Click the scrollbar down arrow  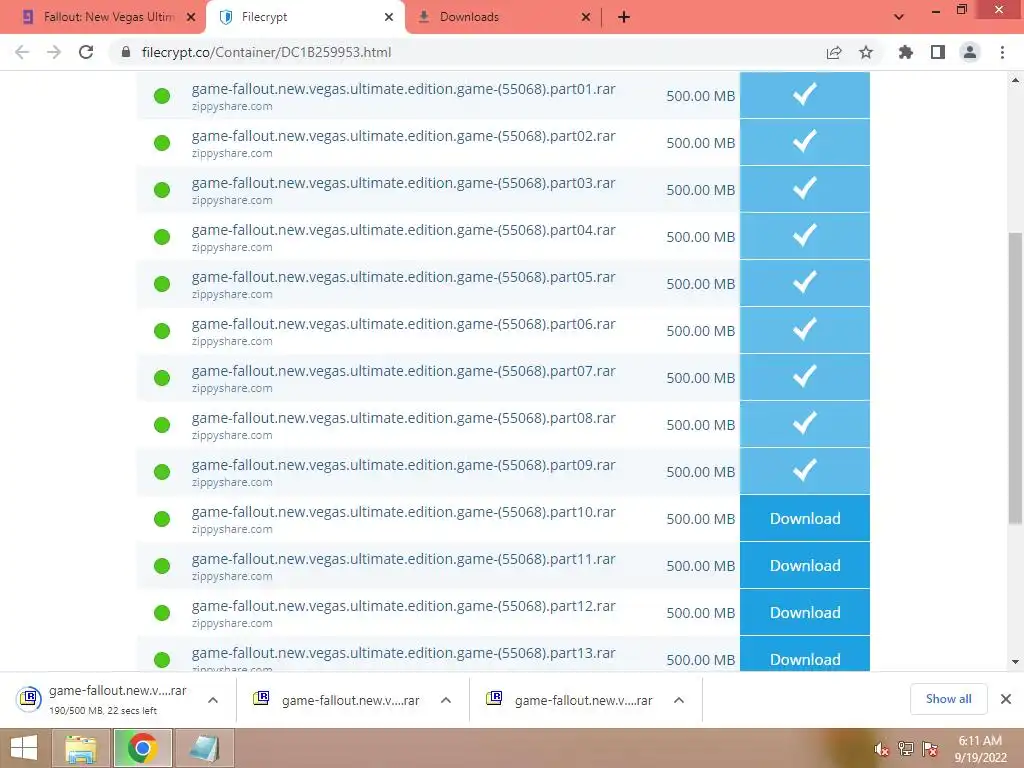(1015, 662)
